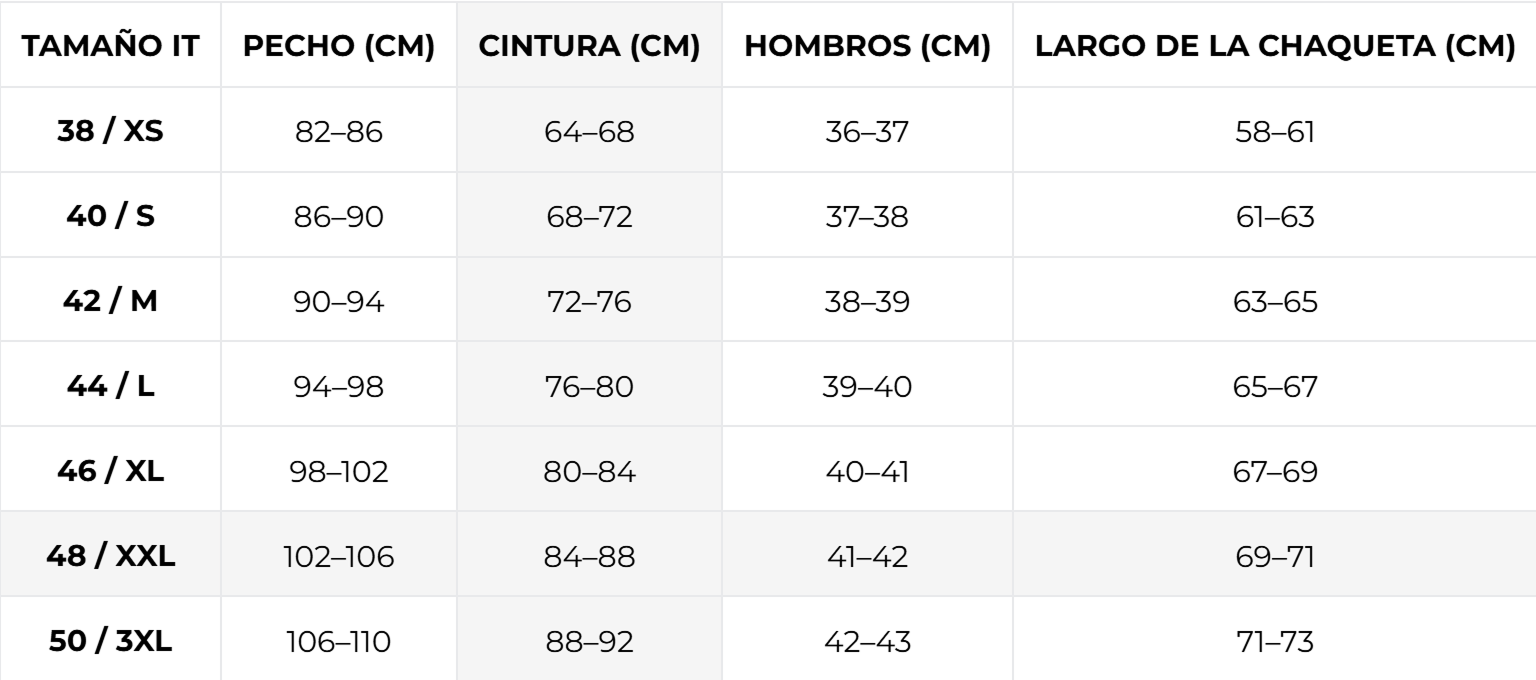
Task: Click the 82–86 chest measurement cell
Action: (341, 131)
